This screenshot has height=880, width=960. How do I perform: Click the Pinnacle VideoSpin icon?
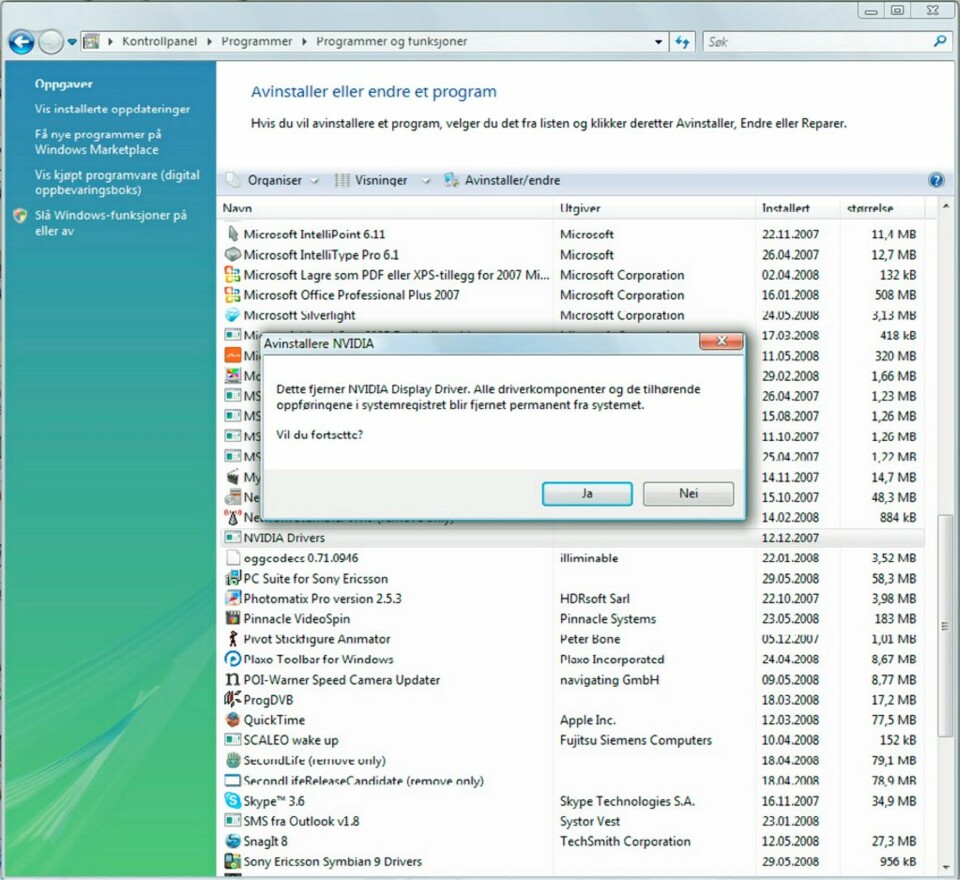point(233,619)
